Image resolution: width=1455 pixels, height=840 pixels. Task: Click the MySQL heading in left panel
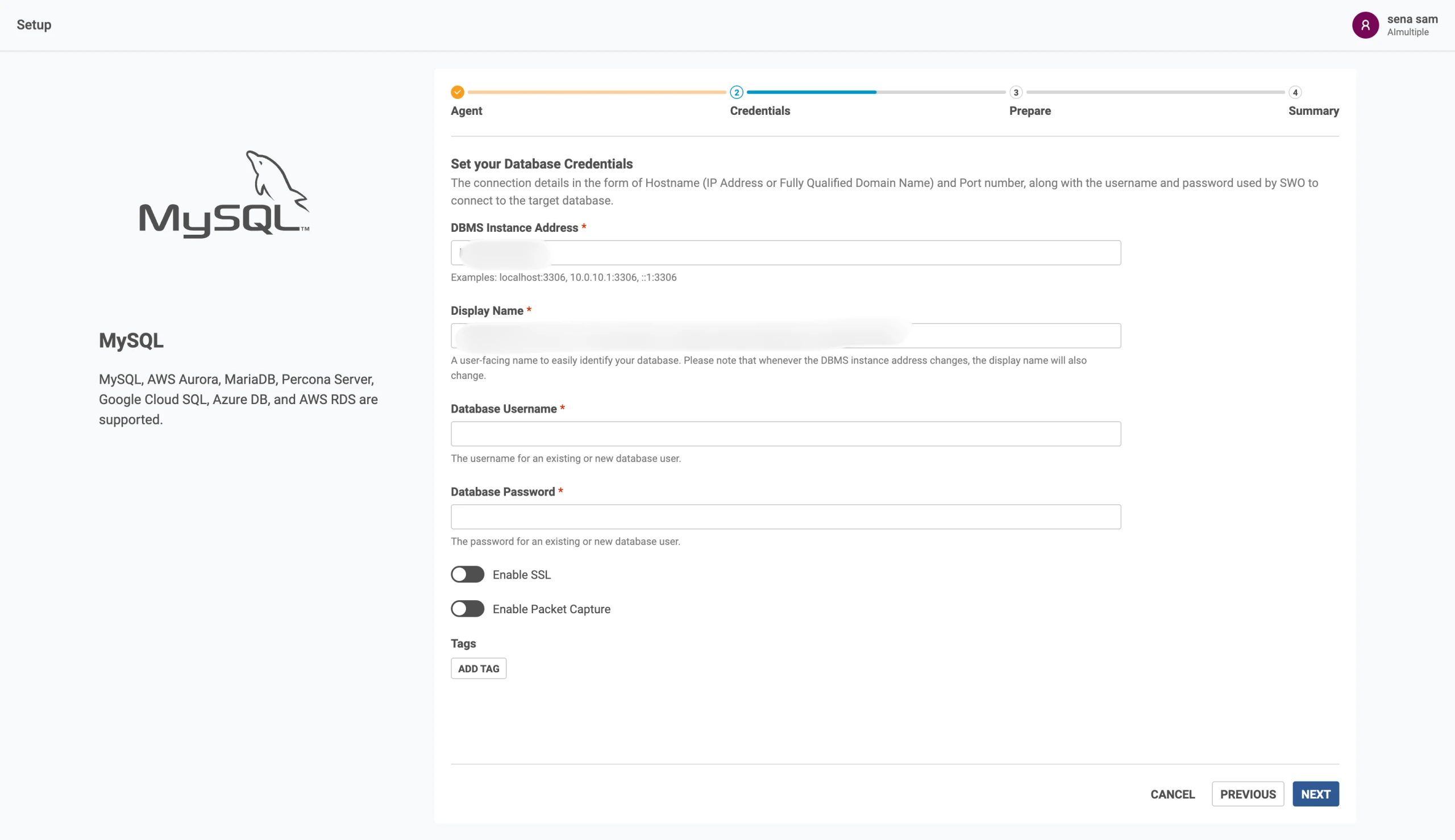(131, 340)
